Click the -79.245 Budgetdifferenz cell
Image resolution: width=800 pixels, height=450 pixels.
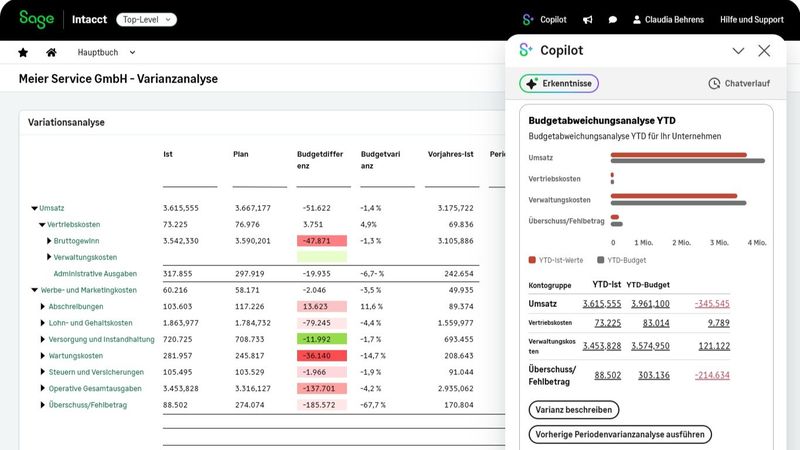pyautogui.click(x=322, y=323)
